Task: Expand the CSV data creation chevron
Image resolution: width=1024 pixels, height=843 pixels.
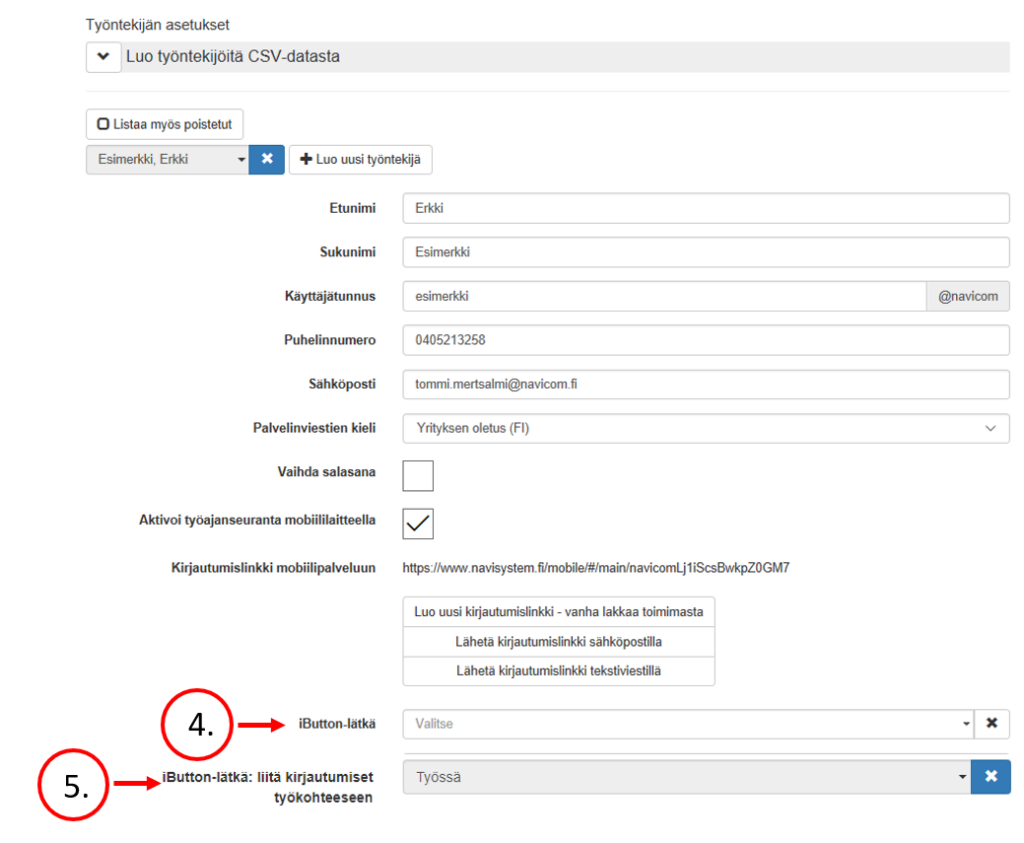Action: pyautogui.click(x=103, y=57)
